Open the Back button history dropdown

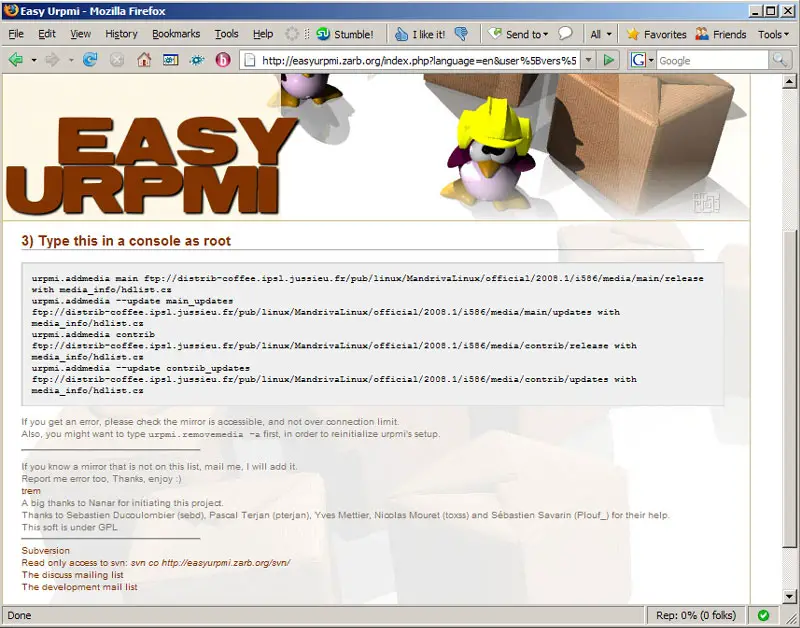34,60
